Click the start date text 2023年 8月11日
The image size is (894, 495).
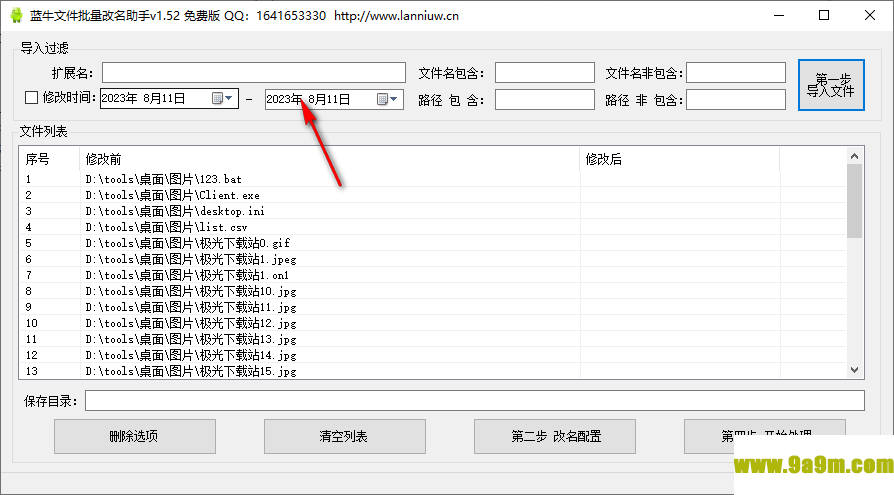point(143,98)
